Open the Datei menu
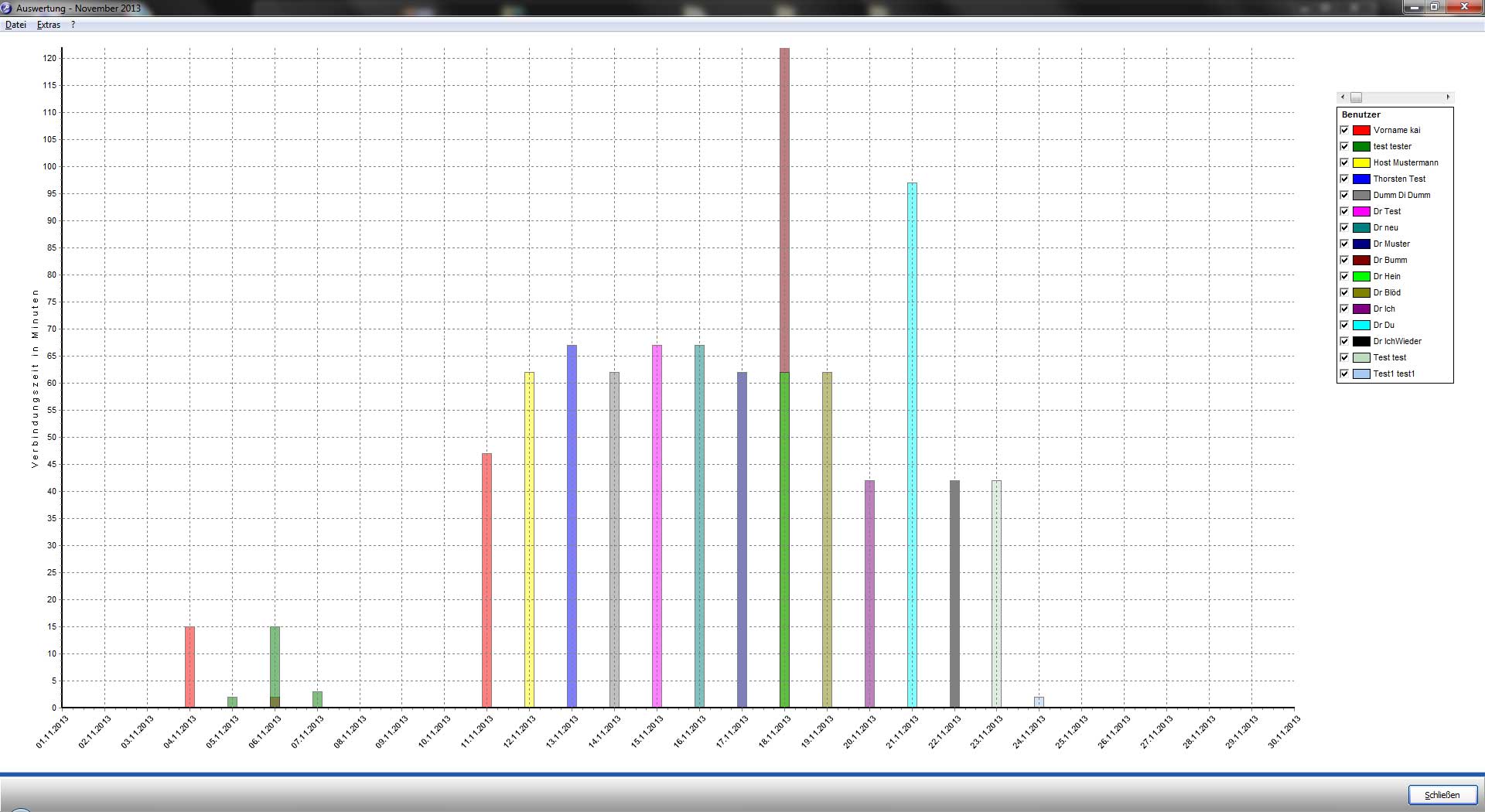 [15, 25]
